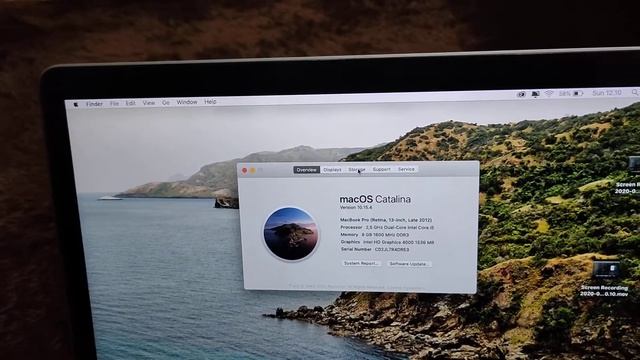Viewport: 640px width, 360px height.
Task: Open the Edit menu
Action: point(131,103)
